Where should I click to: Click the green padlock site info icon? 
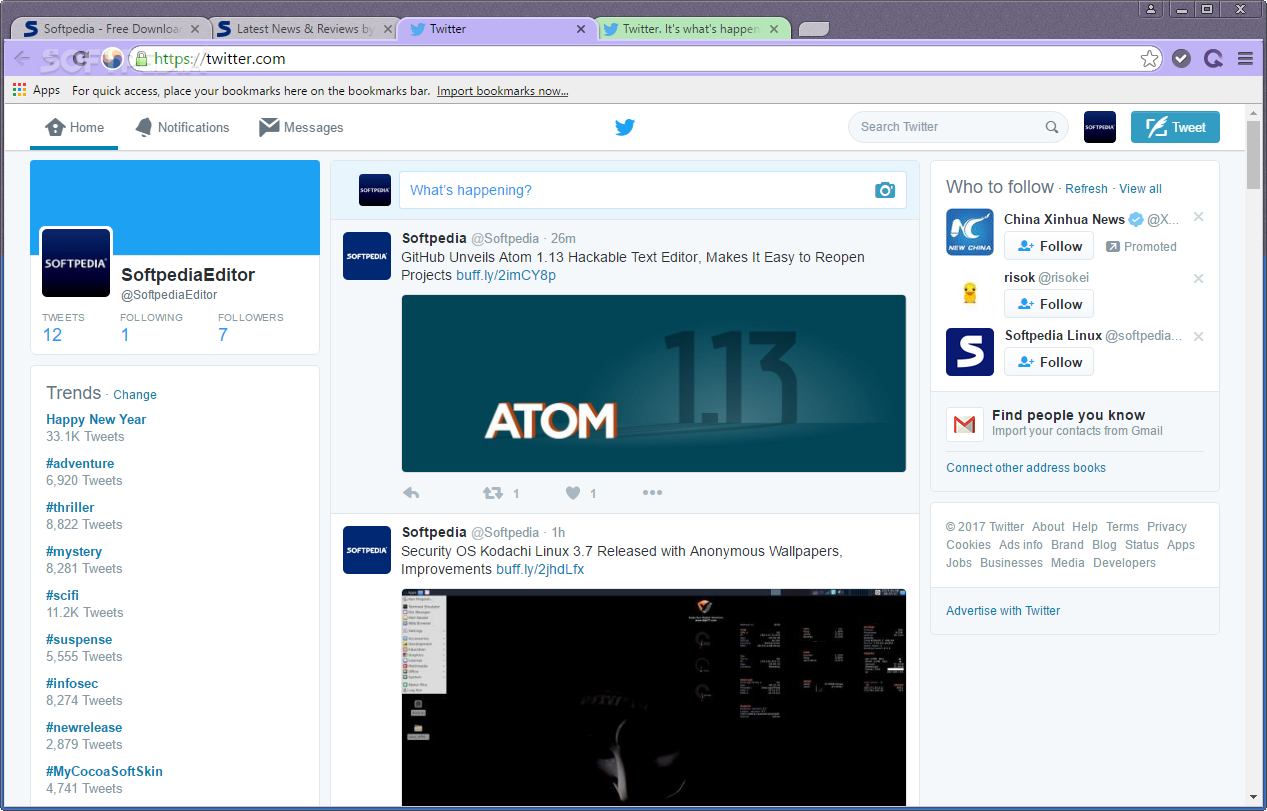click(x=142, y=59)
